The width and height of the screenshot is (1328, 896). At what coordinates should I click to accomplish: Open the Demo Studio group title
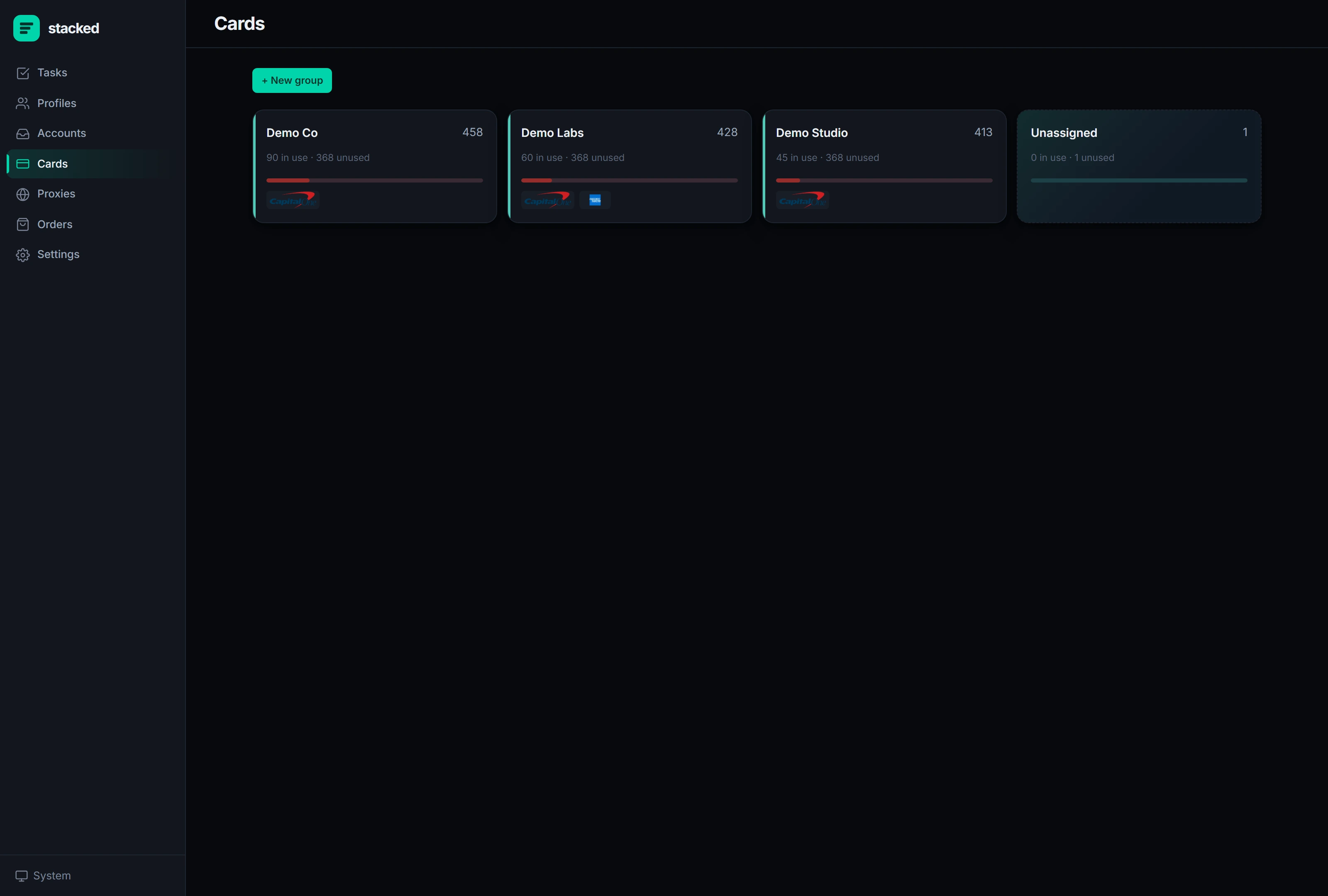(811, 132)
